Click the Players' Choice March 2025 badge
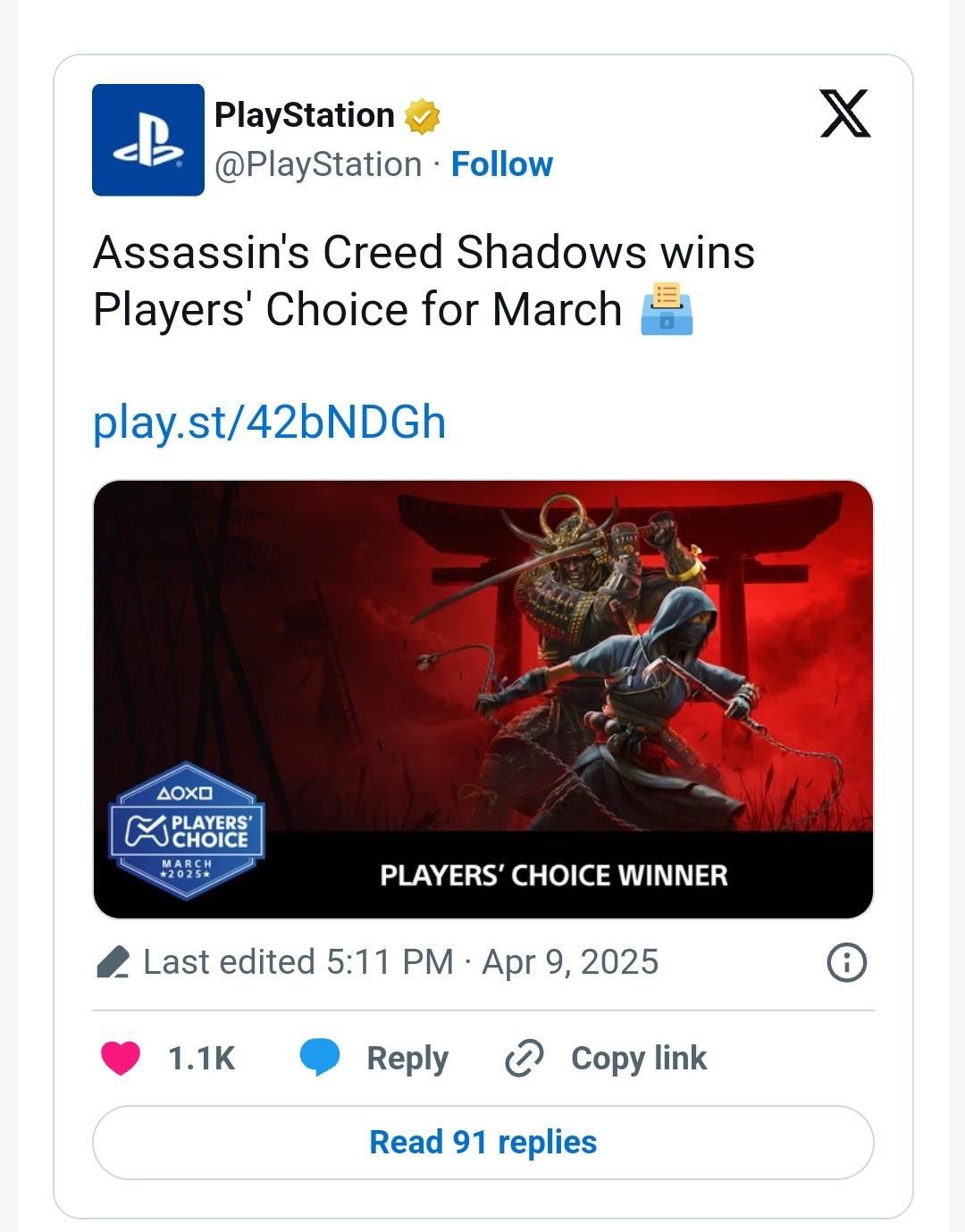 click(x=186, y=831)
